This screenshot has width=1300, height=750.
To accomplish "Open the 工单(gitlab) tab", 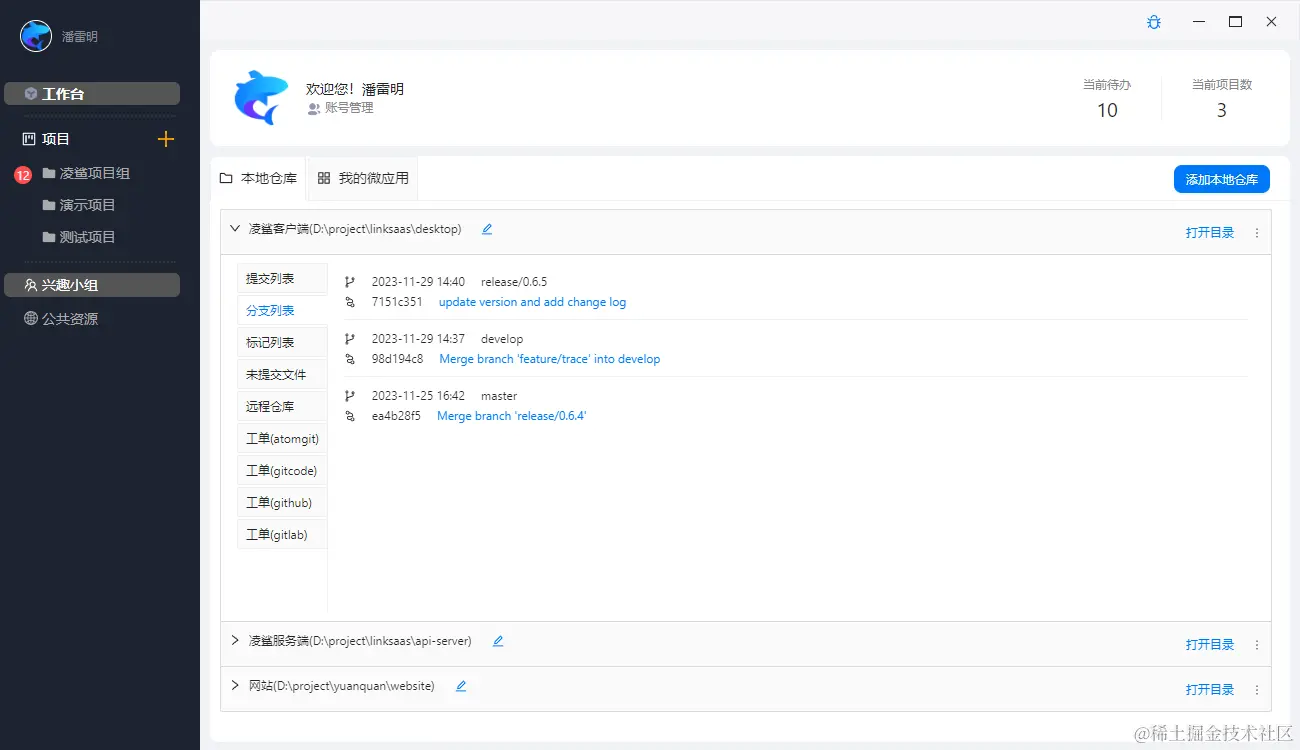I will [282, 535].
